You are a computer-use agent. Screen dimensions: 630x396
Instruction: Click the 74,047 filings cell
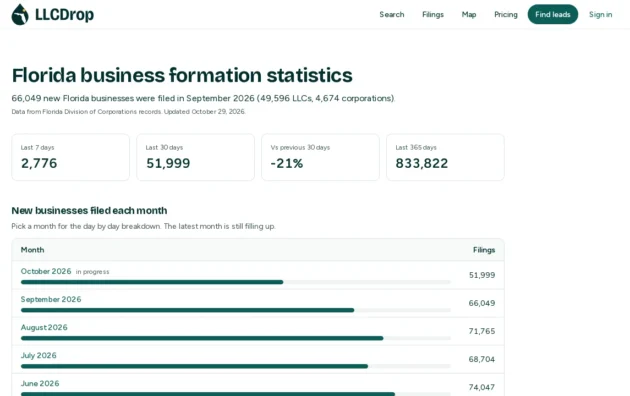(x=482, y=388)
